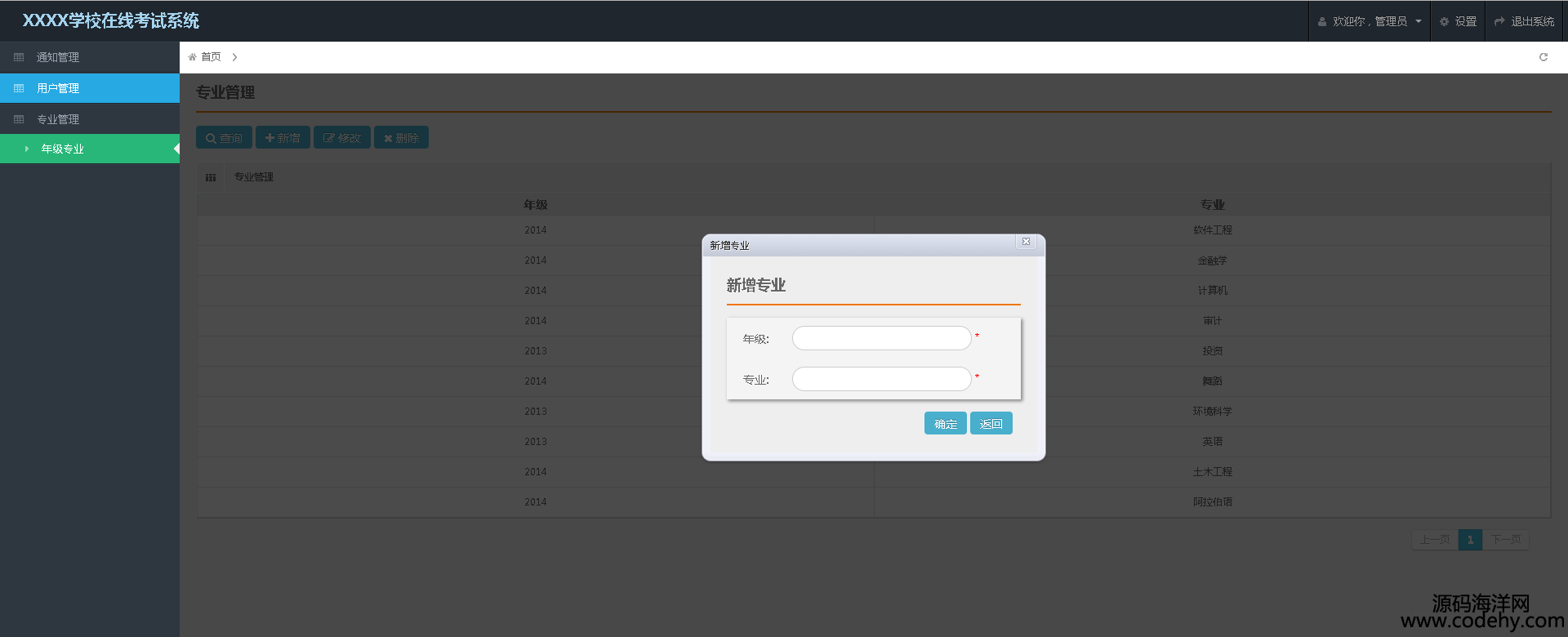
Task: Select the table row for 金融学
Action: pyautogui.click(x=874, y=261)
